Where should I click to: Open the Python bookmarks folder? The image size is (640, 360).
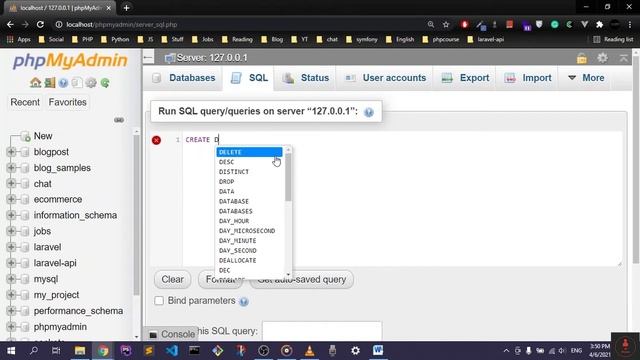pos(115,40)
